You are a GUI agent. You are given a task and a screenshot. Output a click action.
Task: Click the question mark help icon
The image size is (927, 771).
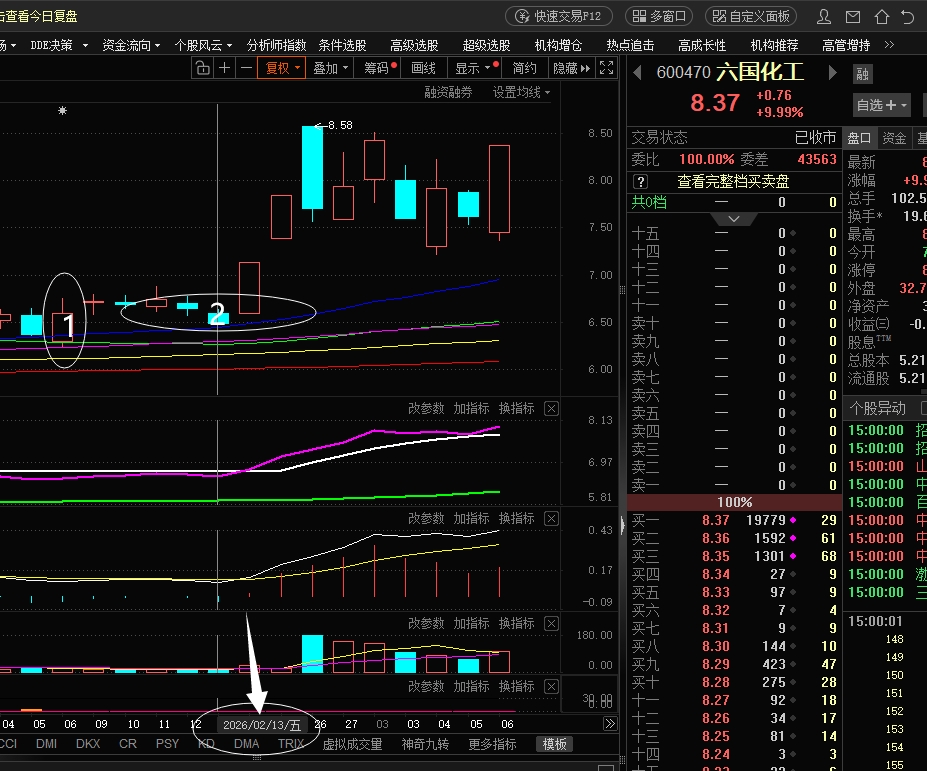click(641, 182)
